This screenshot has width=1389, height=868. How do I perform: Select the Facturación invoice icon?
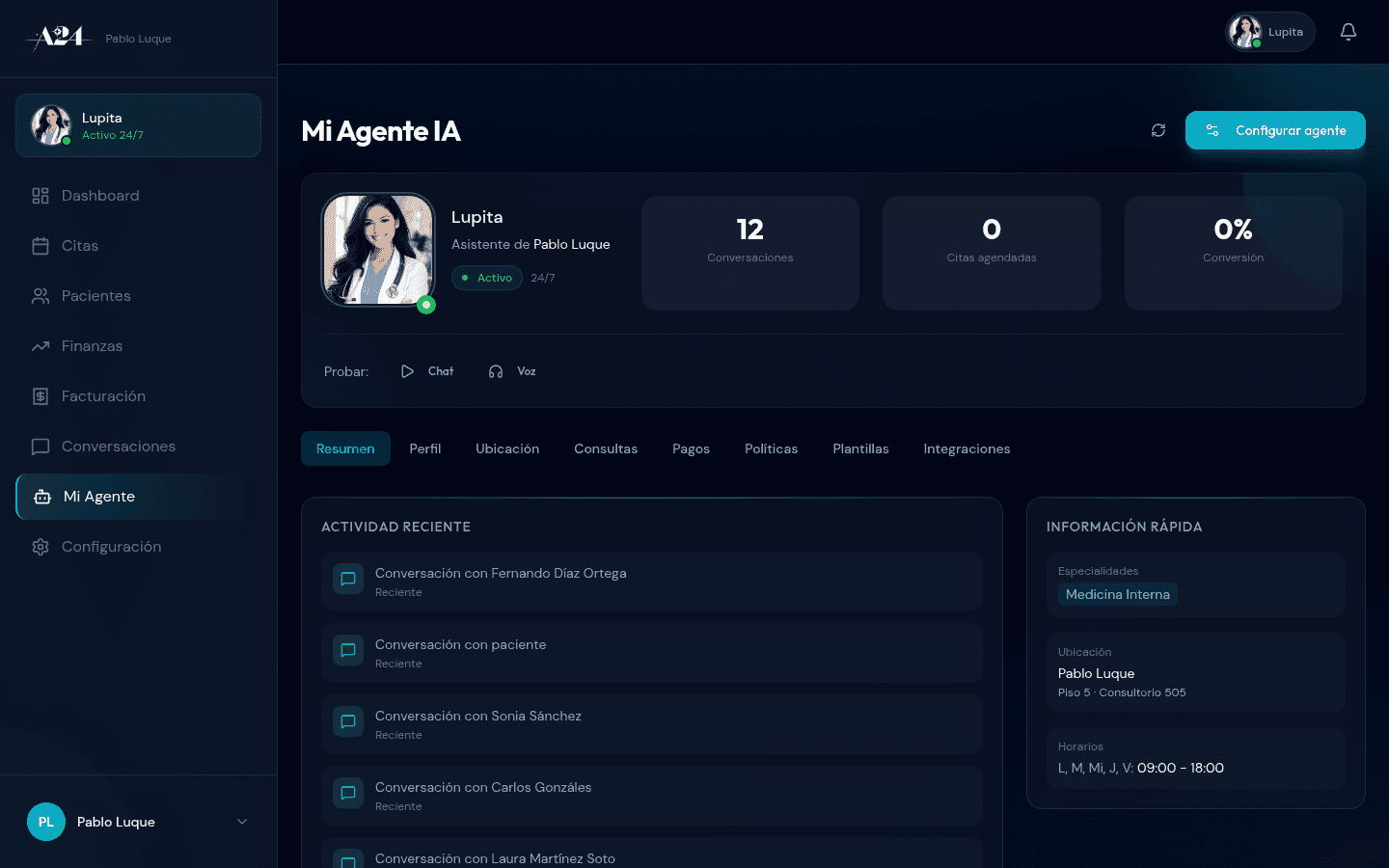[x=40, y=395]
